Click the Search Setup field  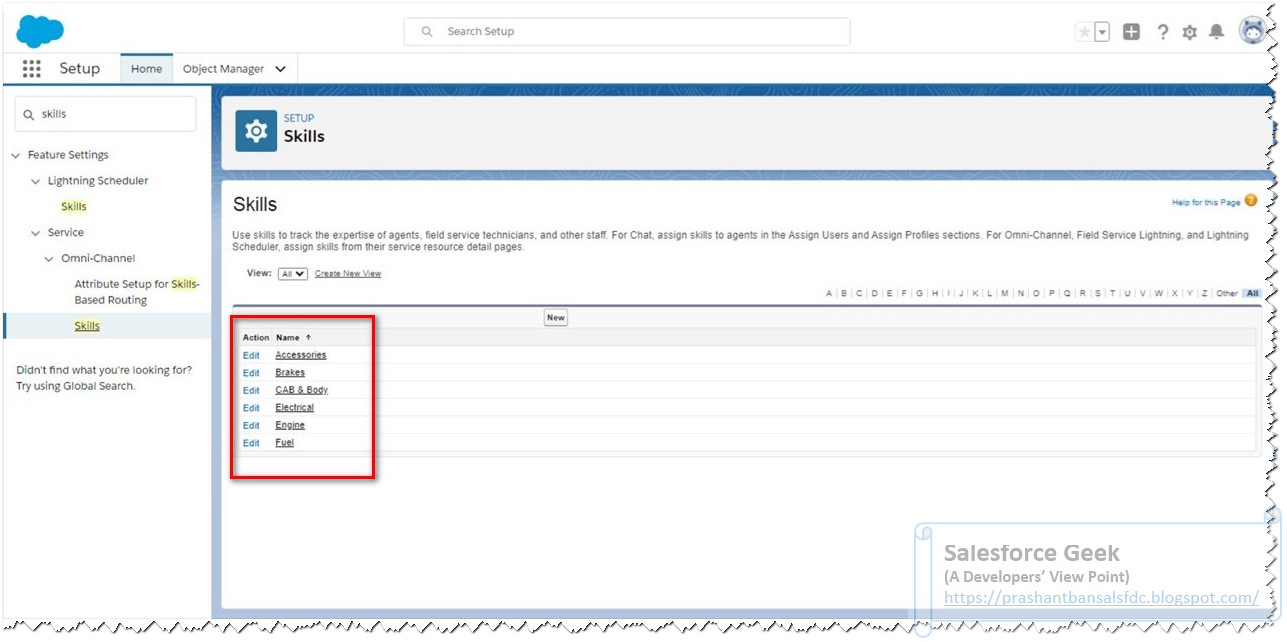pyautogui.click(x=627, y=32)
